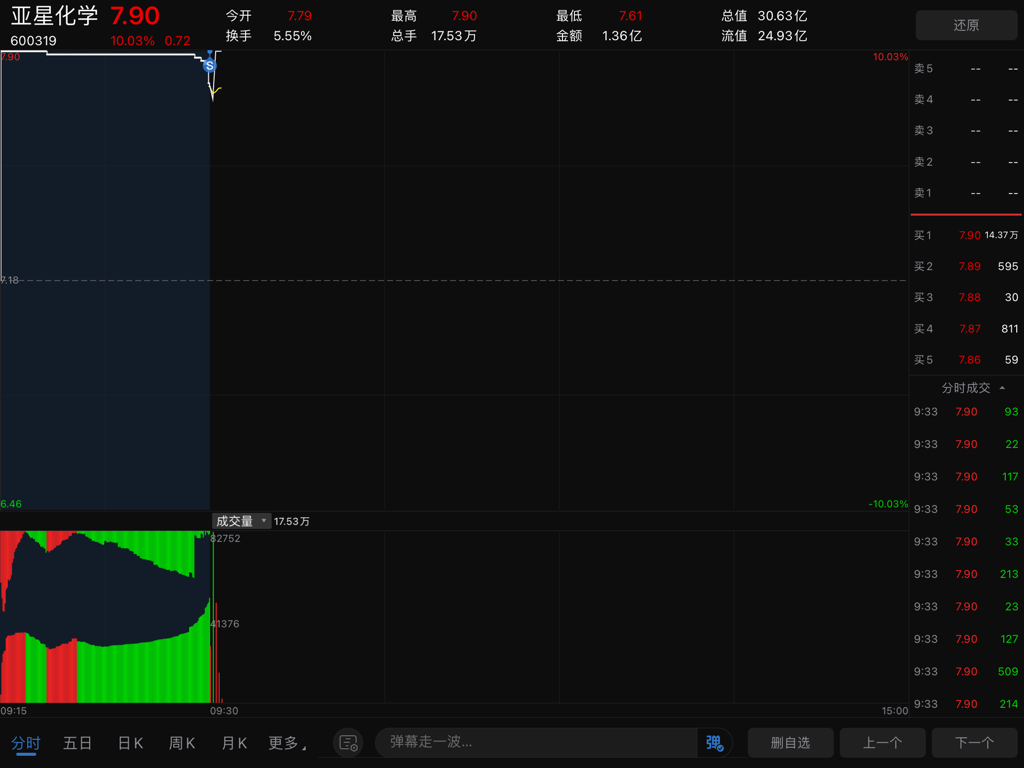Toggle the blue 弹 danmaku switch
Viewport: 1024px width, 768px height.
(714, 743)
